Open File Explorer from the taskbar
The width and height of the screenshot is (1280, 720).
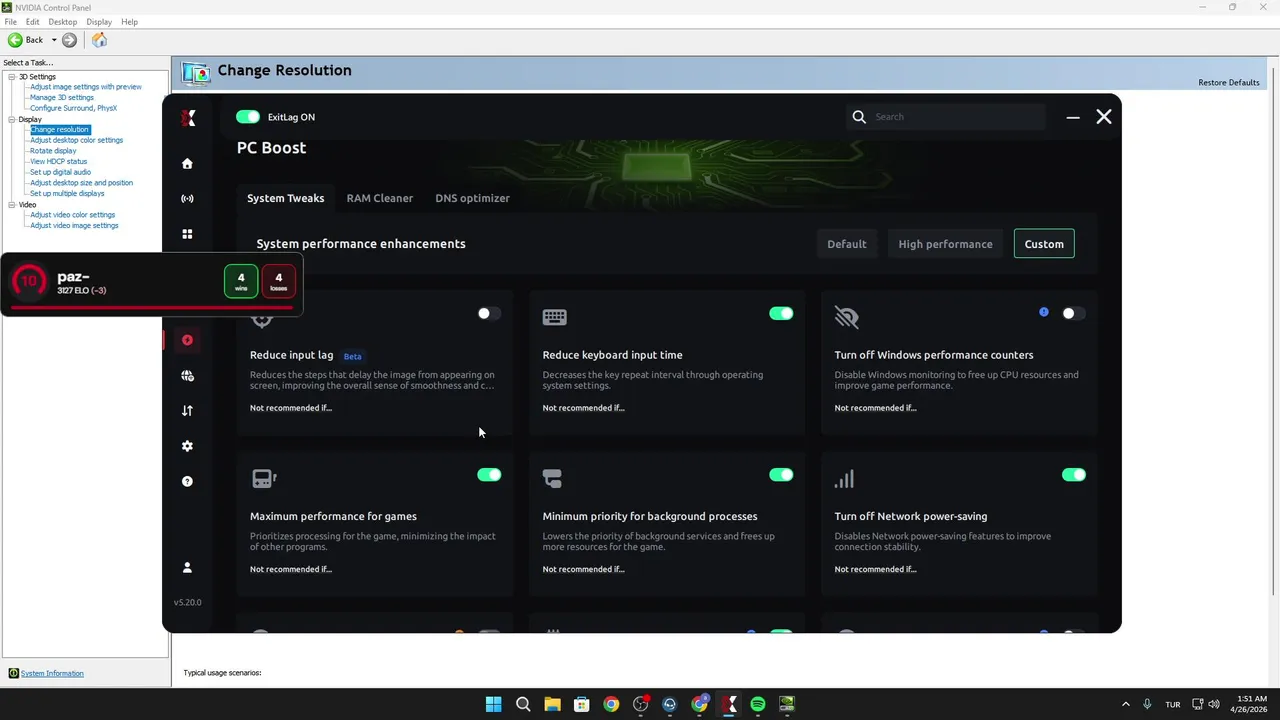552,704
